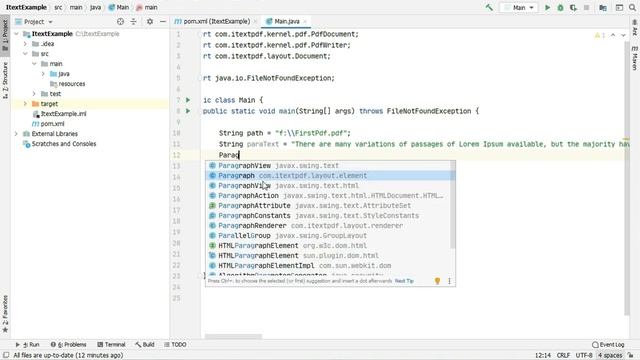Choose HTMLParagraphElementImpl suggestion

329,266
